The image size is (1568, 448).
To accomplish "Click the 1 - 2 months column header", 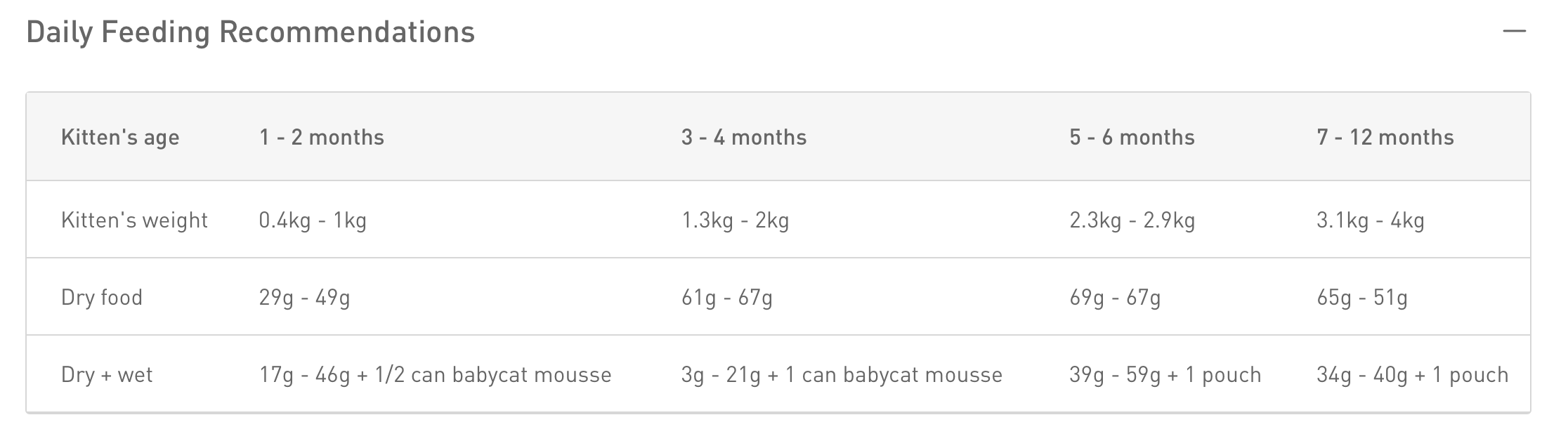I will [x=322, y=137].
